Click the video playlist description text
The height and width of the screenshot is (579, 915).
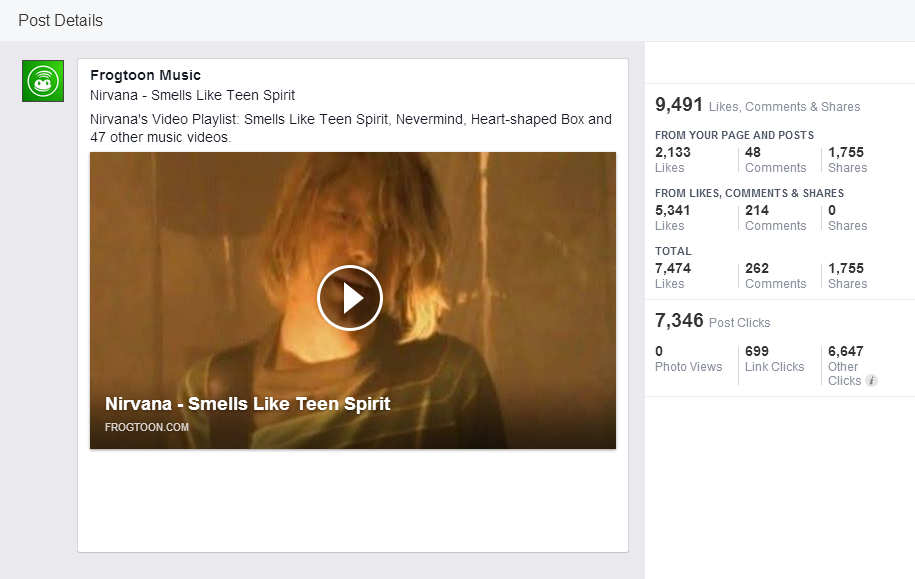tap(350, 128)
